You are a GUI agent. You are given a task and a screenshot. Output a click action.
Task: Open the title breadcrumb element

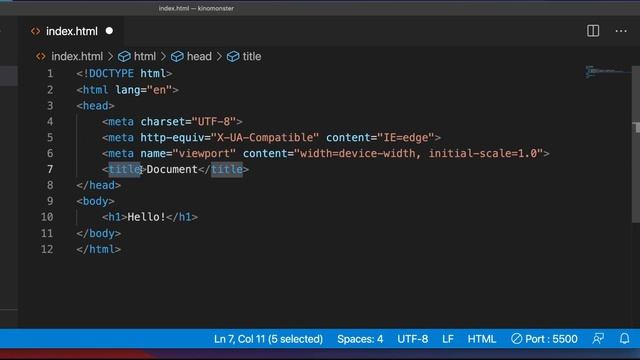tap(252, 56)
